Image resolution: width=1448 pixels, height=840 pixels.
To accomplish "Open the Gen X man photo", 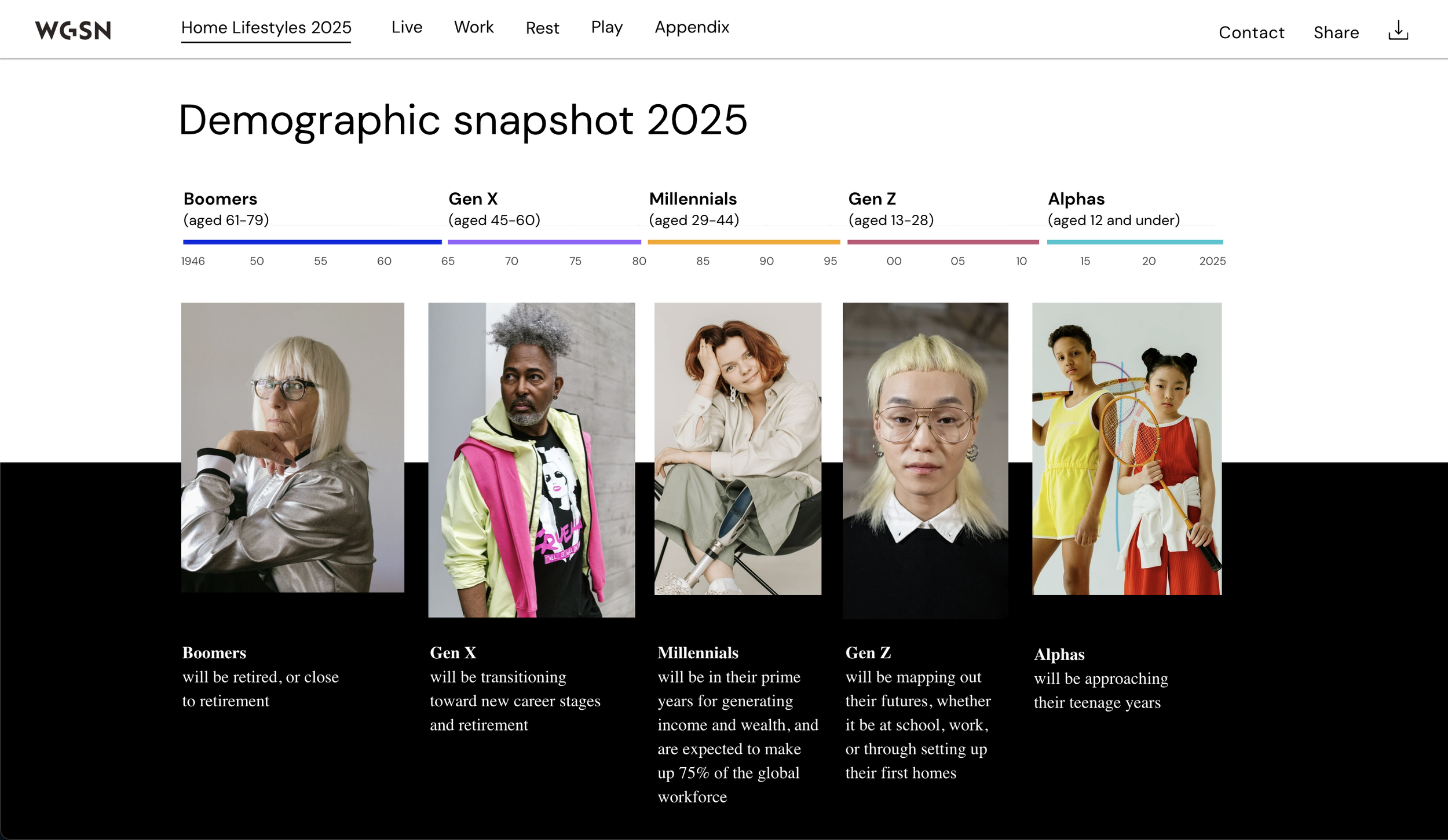I will click(x=531, y=460).
